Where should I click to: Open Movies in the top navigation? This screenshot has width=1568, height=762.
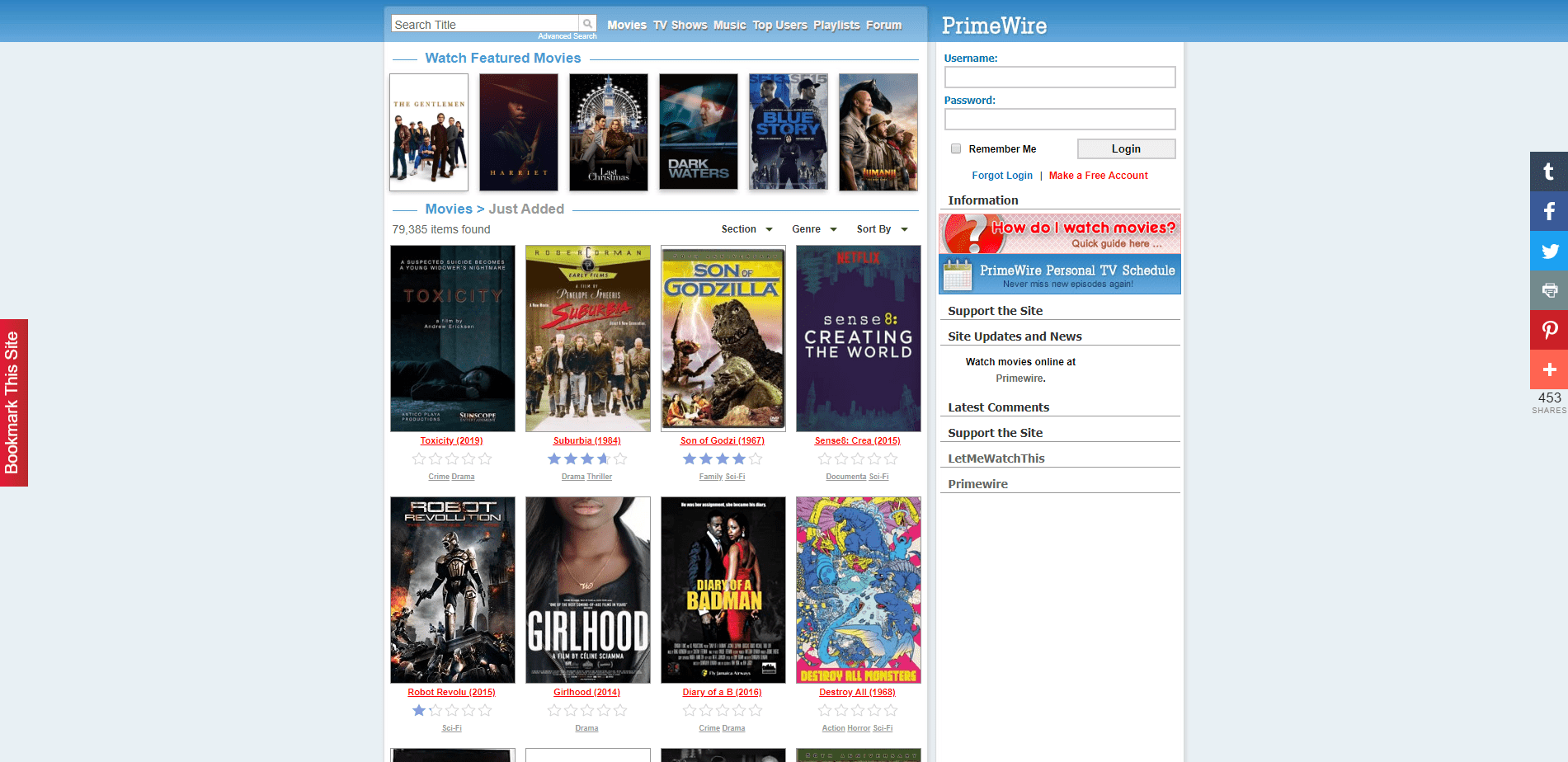click(627, 25)
